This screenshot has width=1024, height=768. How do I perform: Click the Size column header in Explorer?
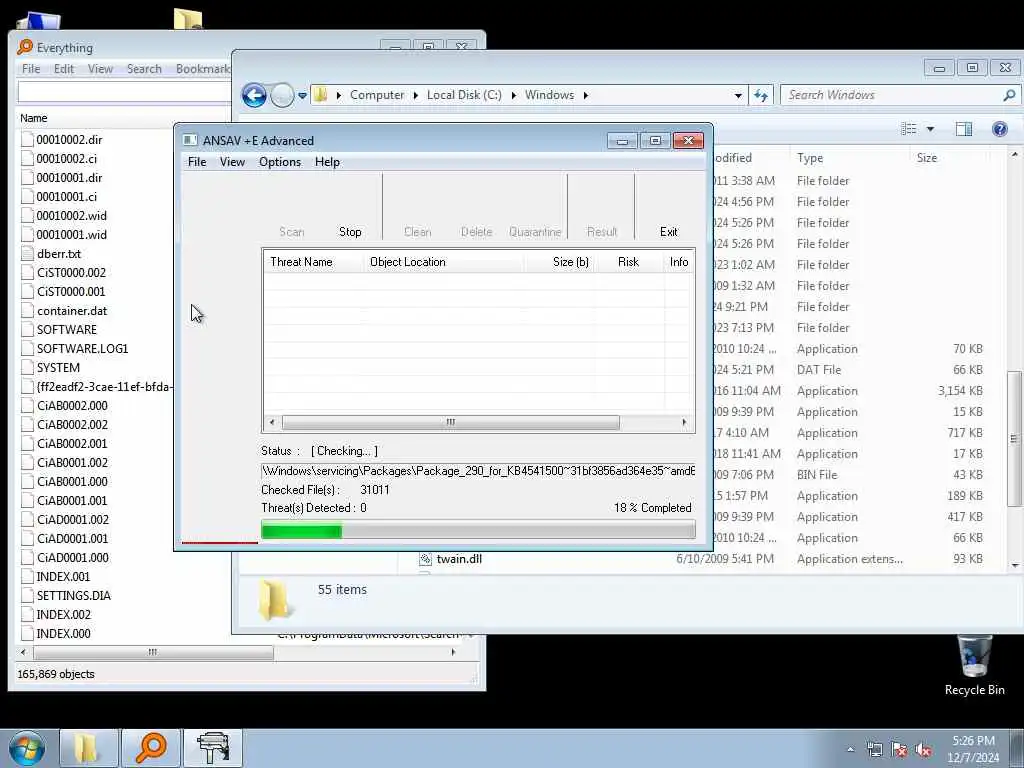click(x=950, y=158)
